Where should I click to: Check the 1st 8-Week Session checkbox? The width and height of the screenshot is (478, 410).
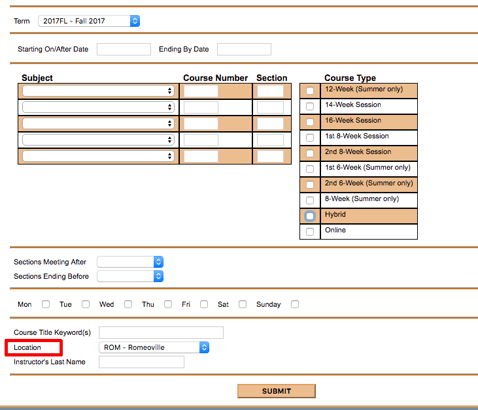point(310,138)
